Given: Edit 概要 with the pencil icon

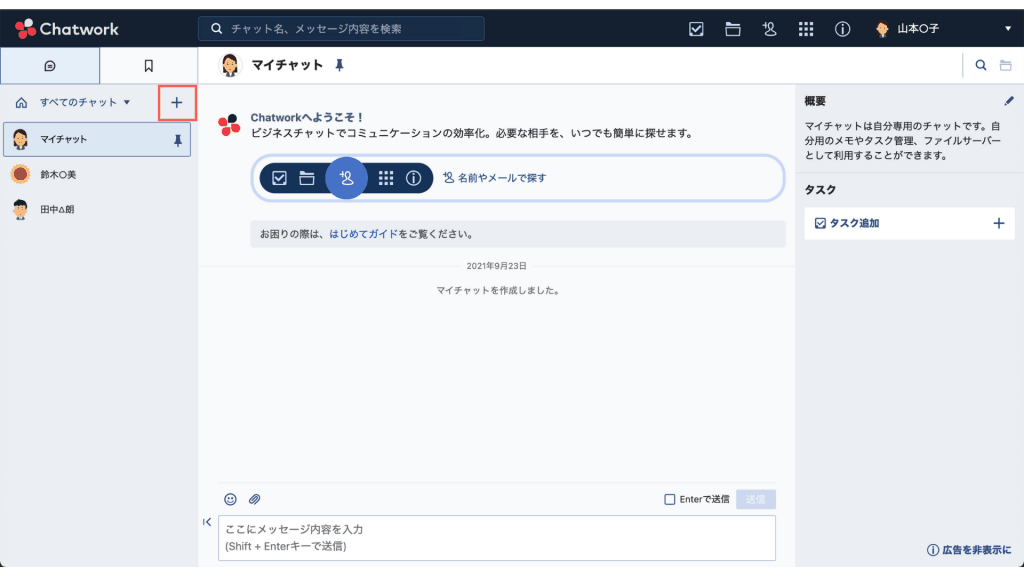Looking at the screenshot, I should (1009, 100).
